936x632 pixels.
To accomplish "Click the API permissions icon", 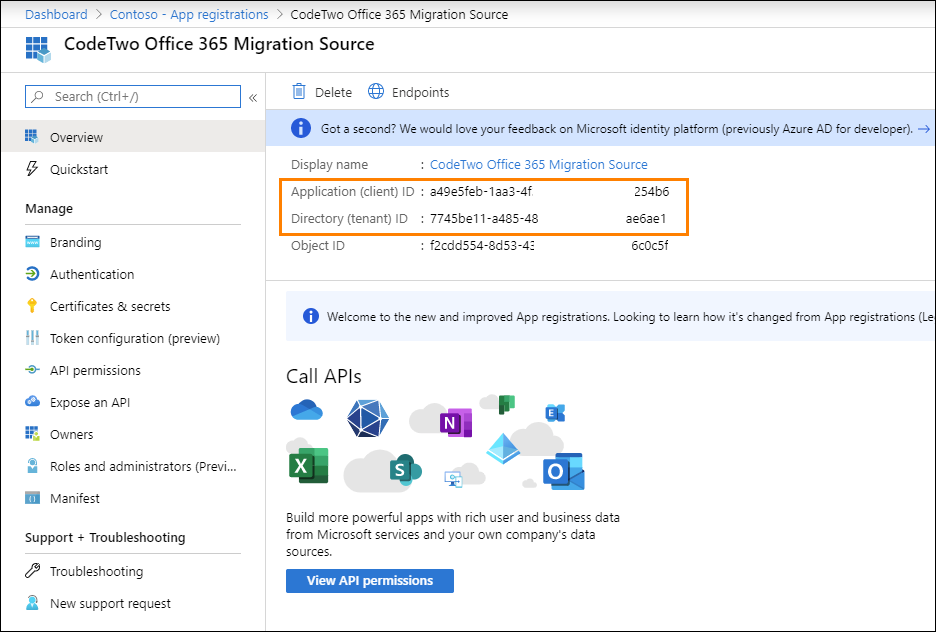I will (x=32, y=370).
